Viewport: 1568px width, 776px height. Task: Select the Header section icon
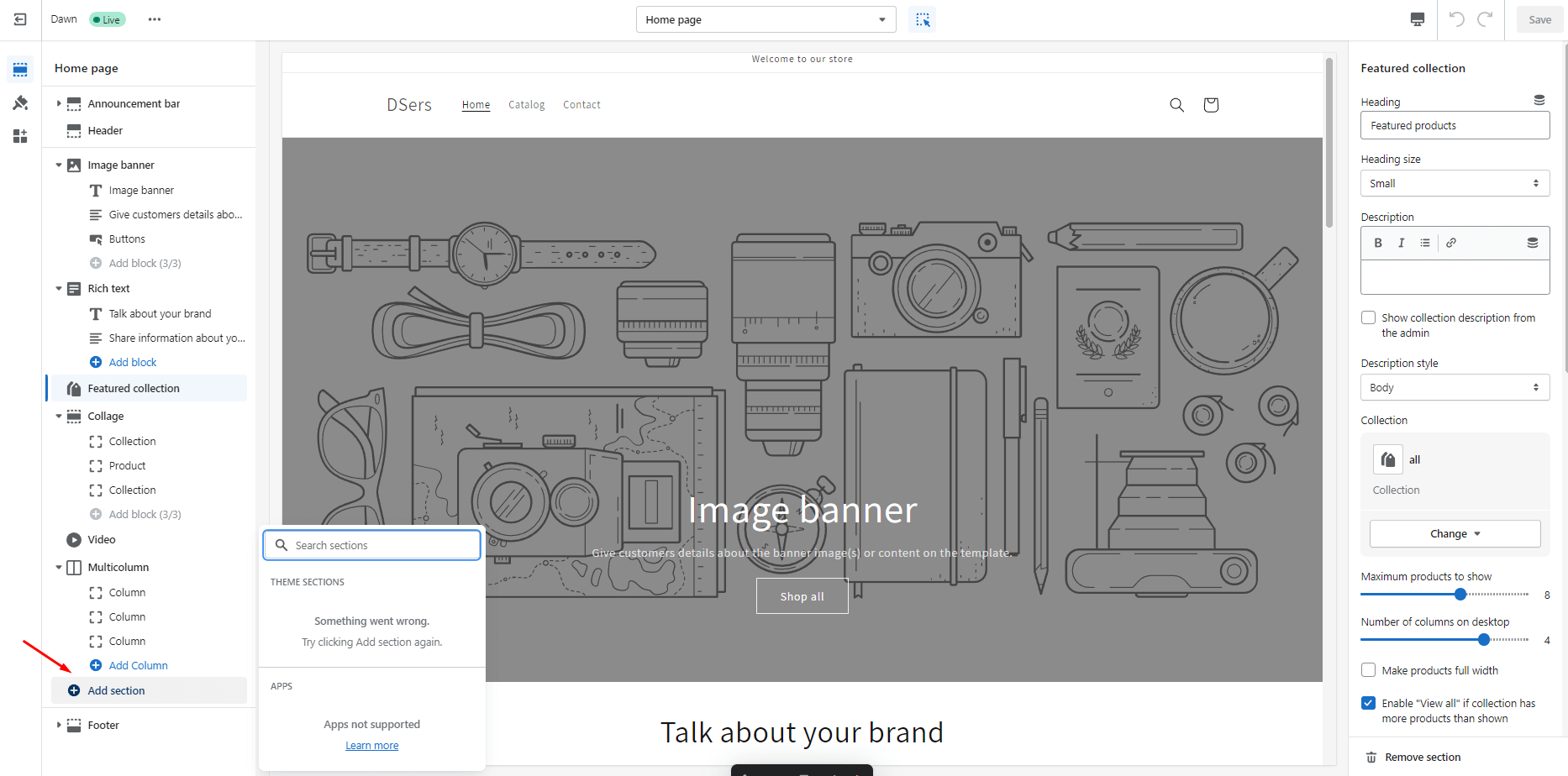point(74,131)
